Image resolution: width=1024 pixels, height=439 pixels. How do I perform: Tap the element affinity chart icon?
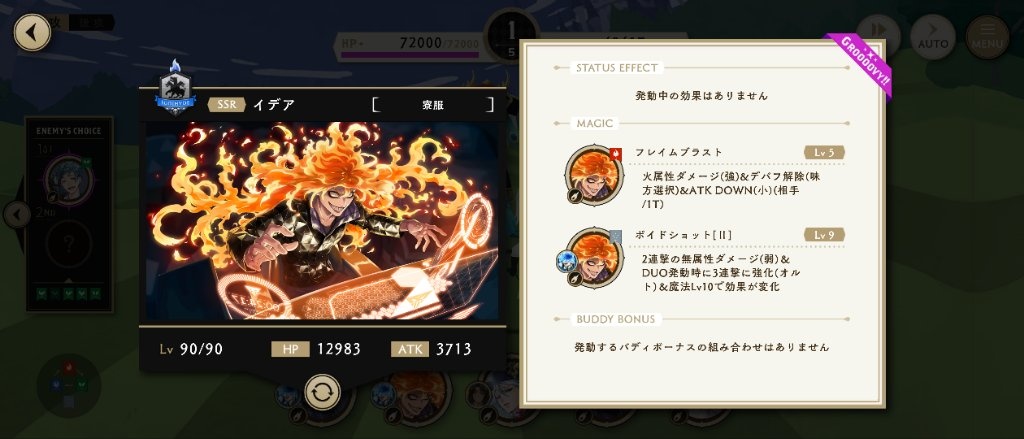pyautogui.click(x=69, y=385)
